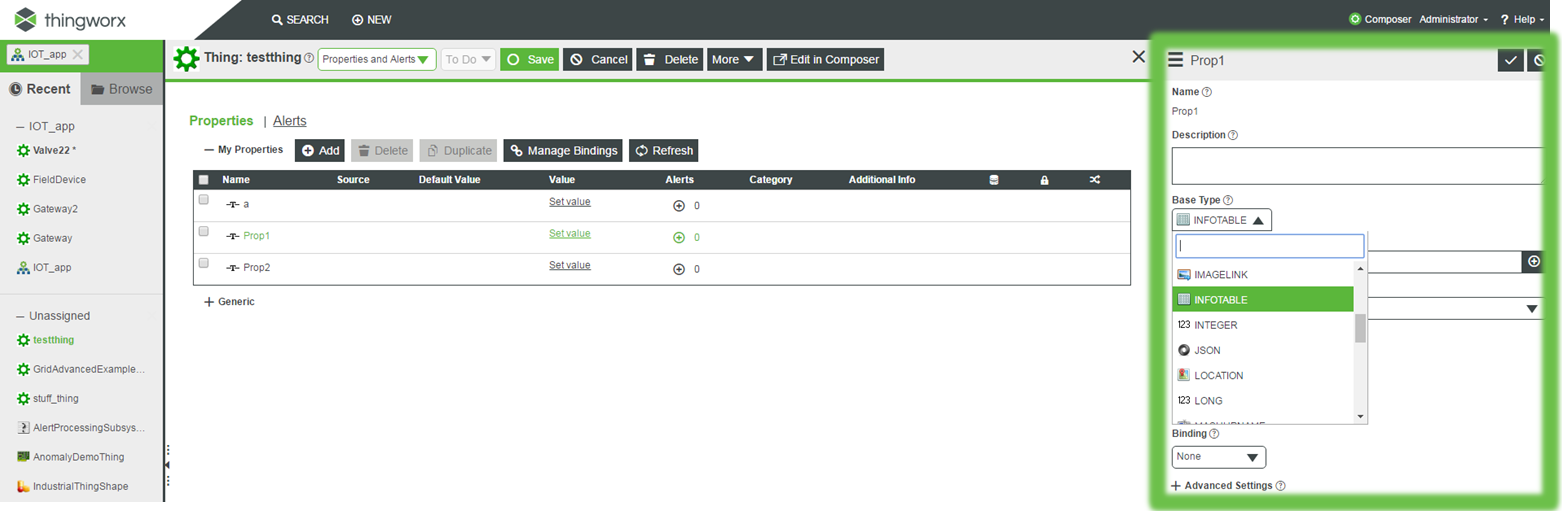This screenshot has width=1562, height=511.
Task: Open AlertProcessingSubsystem entry
Action: point(81,427)
